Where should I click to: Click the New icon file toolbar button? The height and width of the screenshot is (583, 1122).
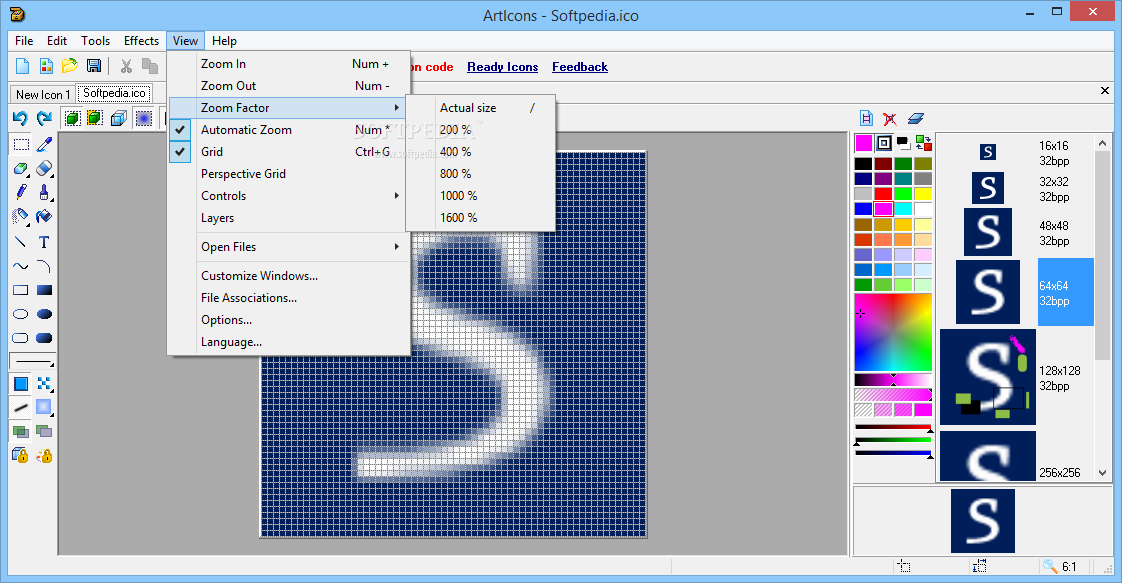[23, 67]
